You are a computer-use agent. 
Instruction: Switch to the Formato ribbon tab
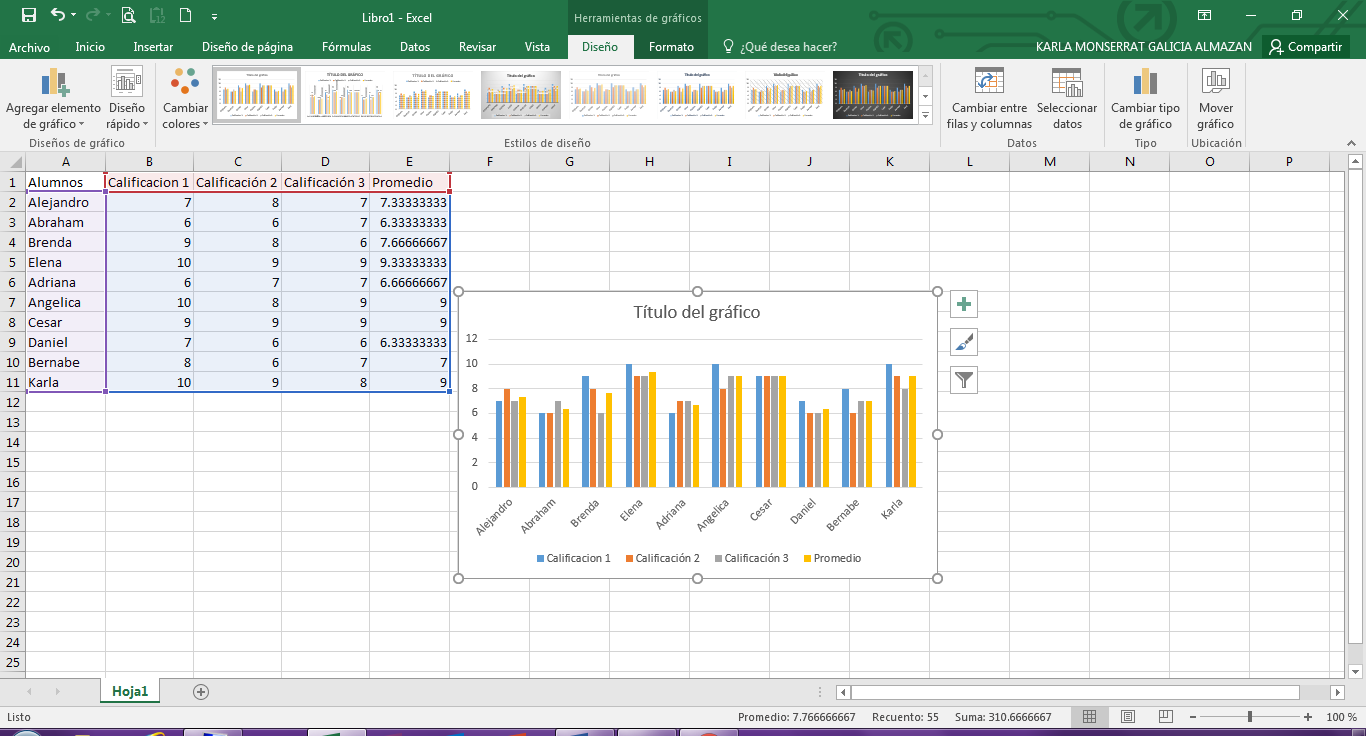pos(670,46)
